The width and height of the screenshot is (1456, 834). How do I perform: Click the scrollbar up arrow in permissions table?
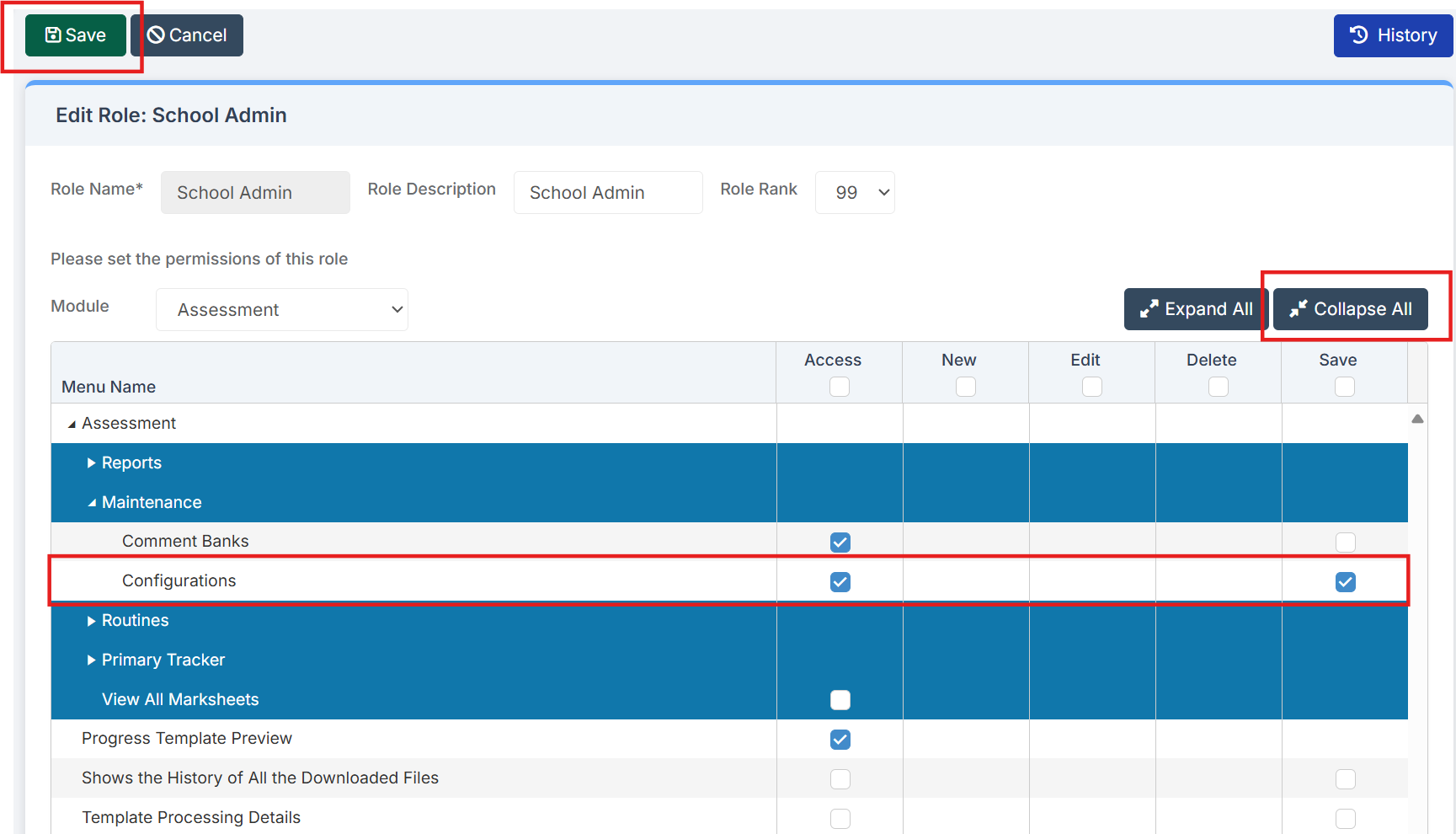click(x=1417, y=419)
